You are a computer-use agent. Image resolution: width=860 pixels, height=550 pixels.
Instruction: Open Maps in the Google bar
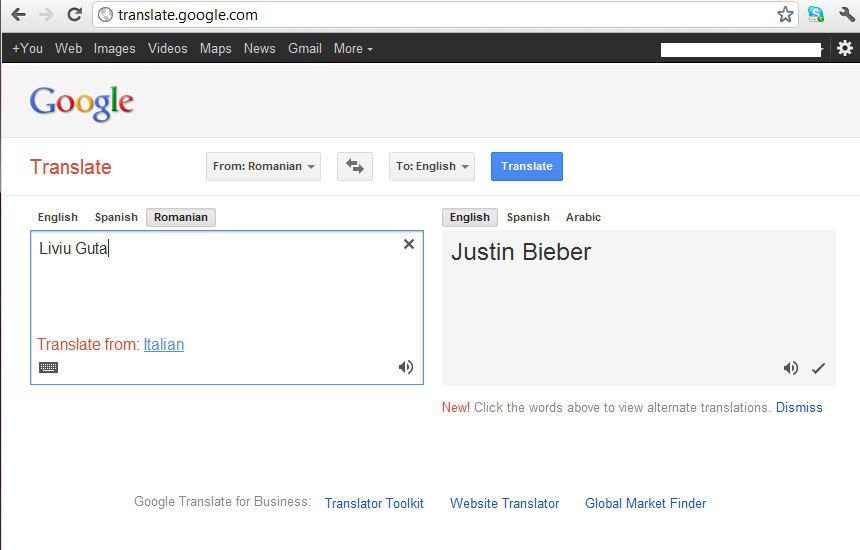tap(216, 48)
